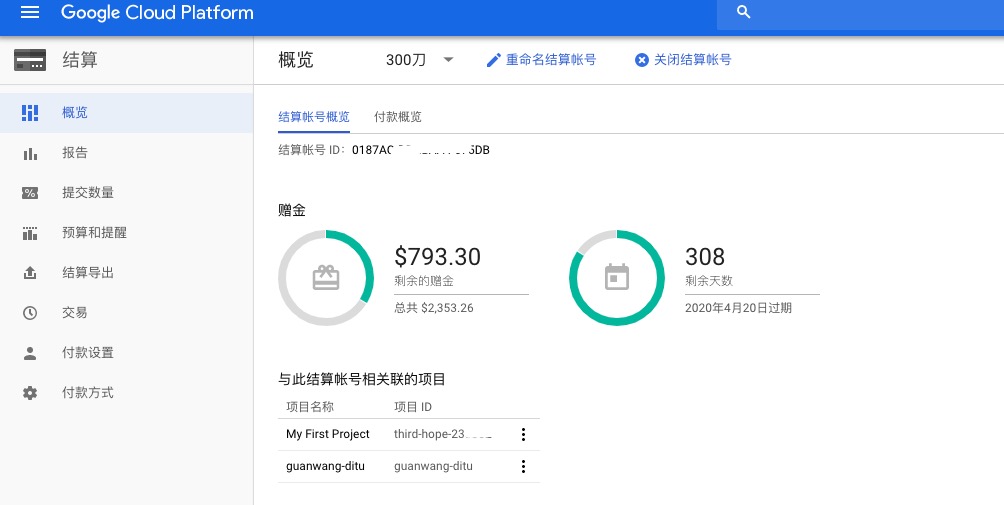Click the search magnifier icon
This screenshot has width=1004, height=505.
(743, 12)
